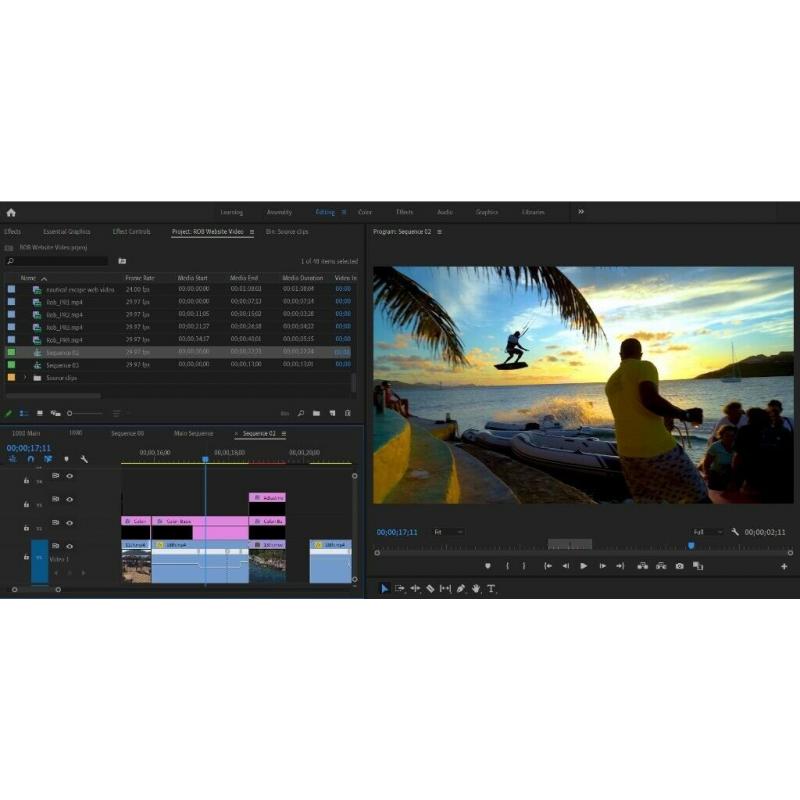The image size is (800, 800).
Task: Add marker in the timeline panel
Action: pos(66,459)
